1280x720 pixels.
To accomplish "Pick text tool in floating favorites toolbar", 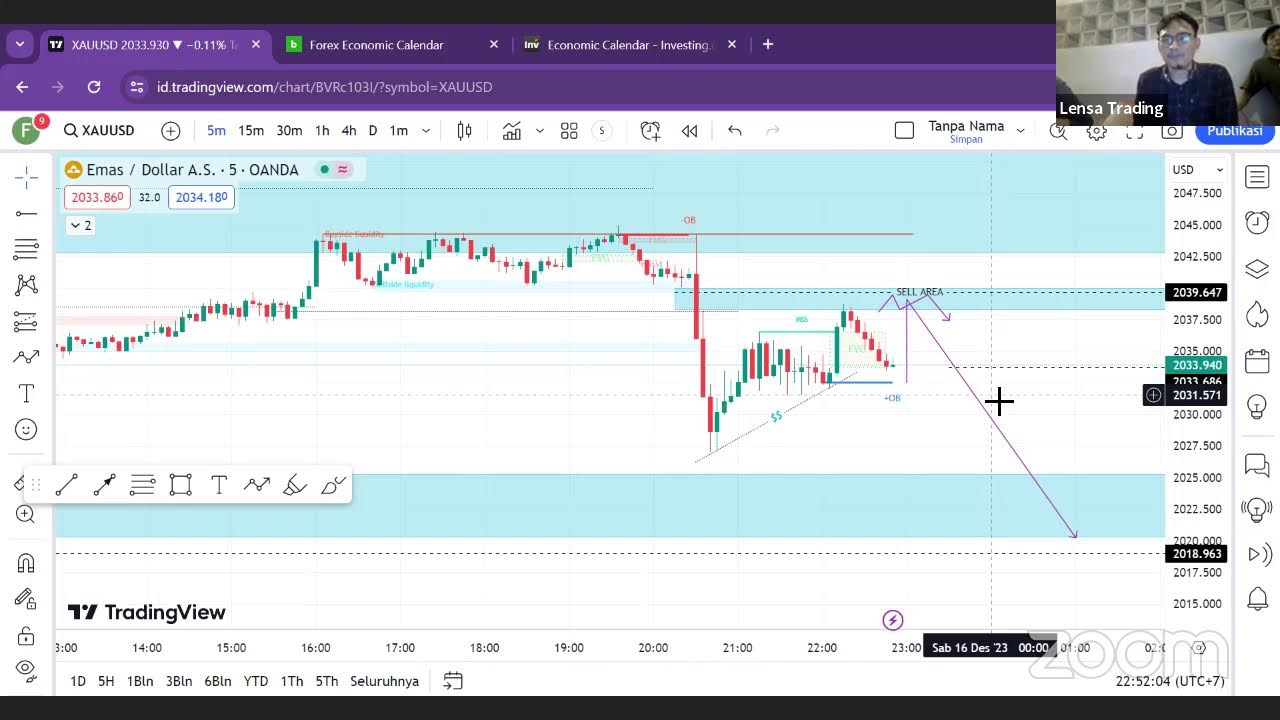I will 218,485.
